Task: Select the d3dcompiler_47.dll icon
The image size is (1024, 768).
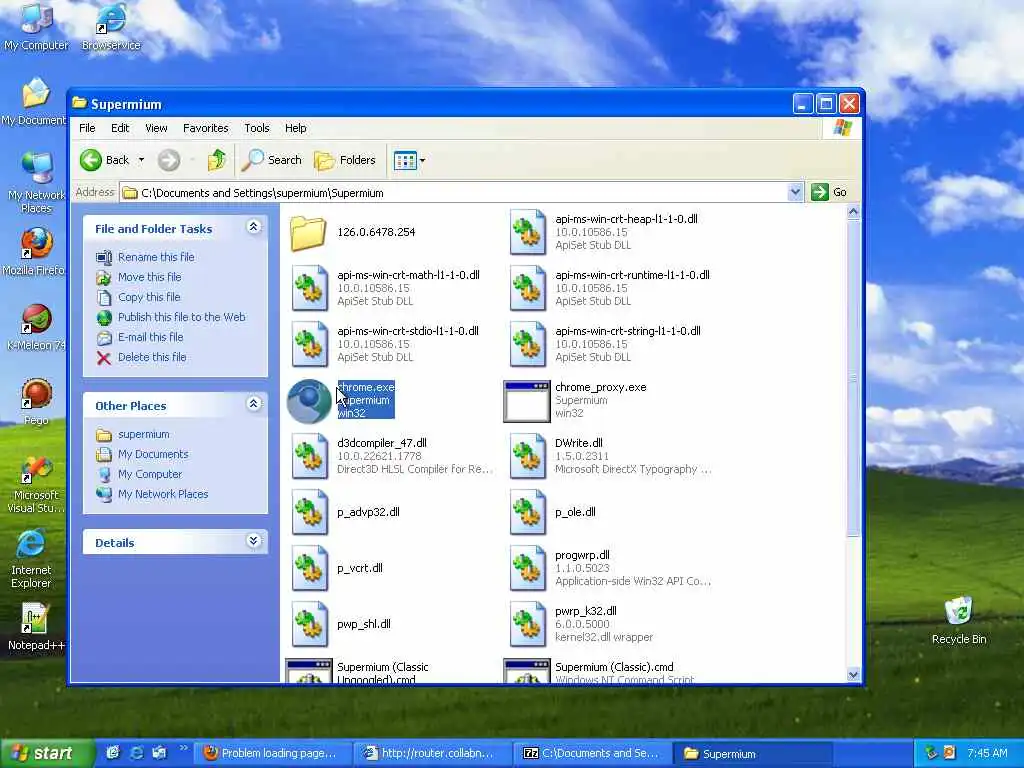Action: 310,456
